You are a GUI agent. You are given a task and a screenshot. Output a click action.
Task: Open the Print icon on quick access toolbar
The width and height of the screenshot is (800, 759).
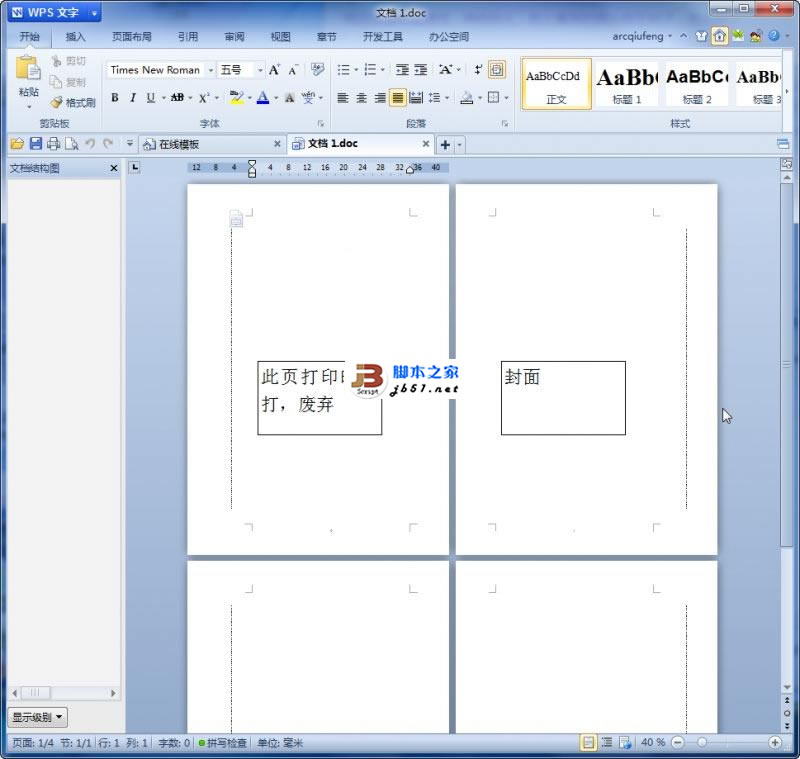pos(54,143)
